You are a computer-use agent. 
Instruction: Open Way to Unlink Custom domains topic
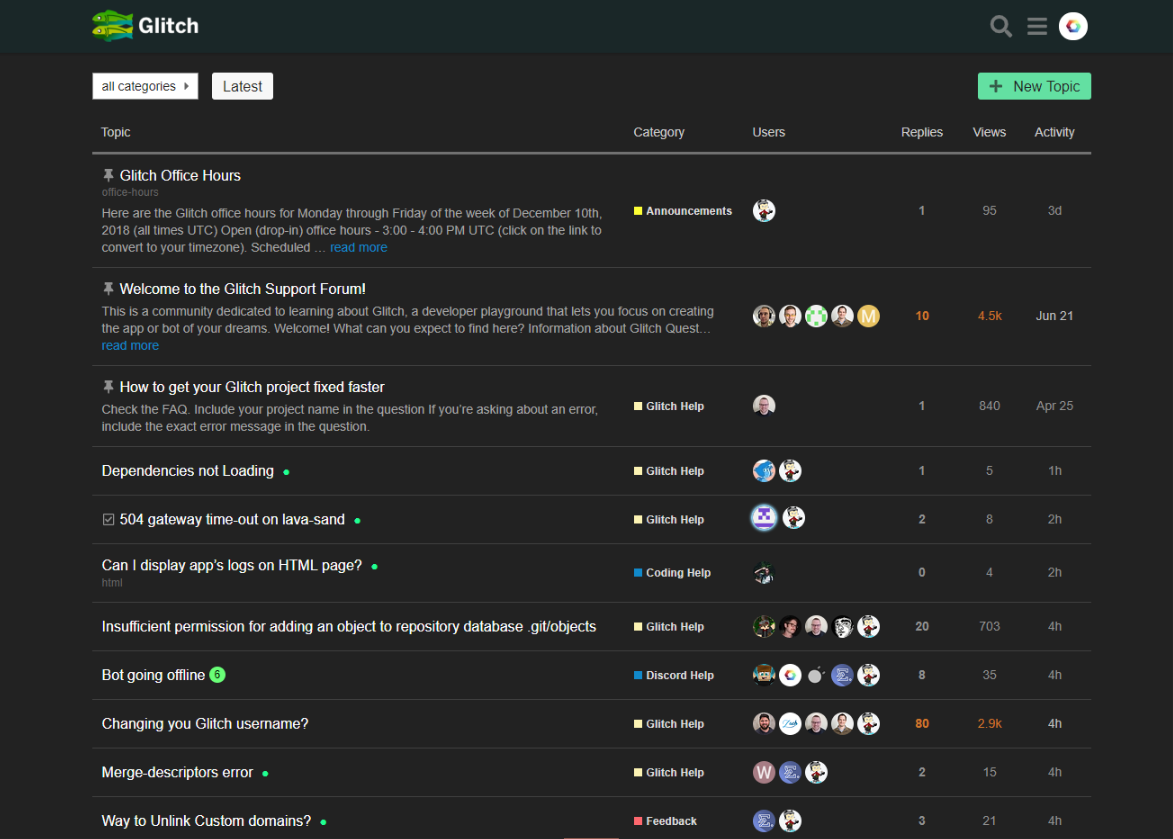pyautogui.click(x=206, y=821)
